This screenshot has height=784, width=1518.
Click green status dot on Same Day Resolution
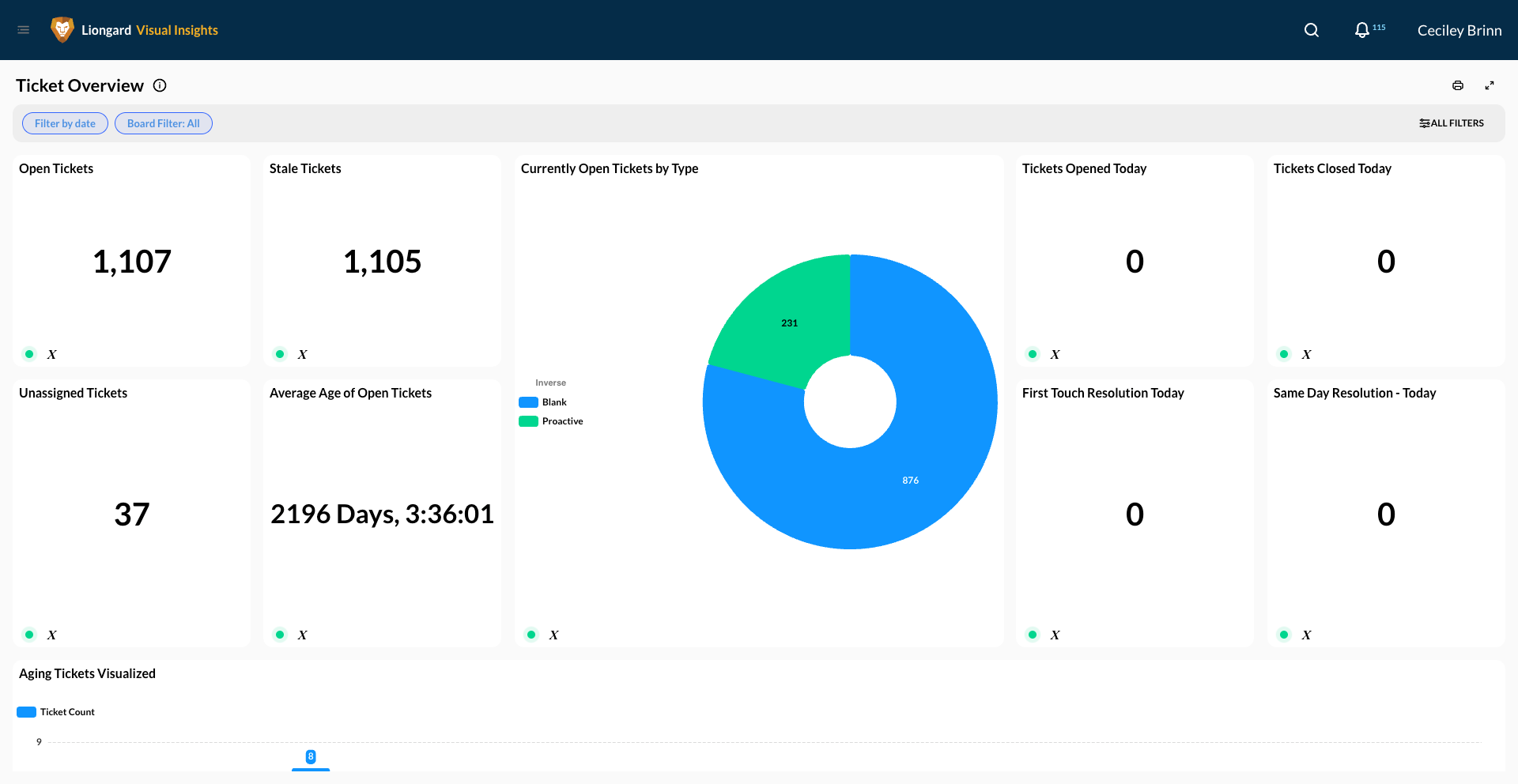(x=1284, y=635)
